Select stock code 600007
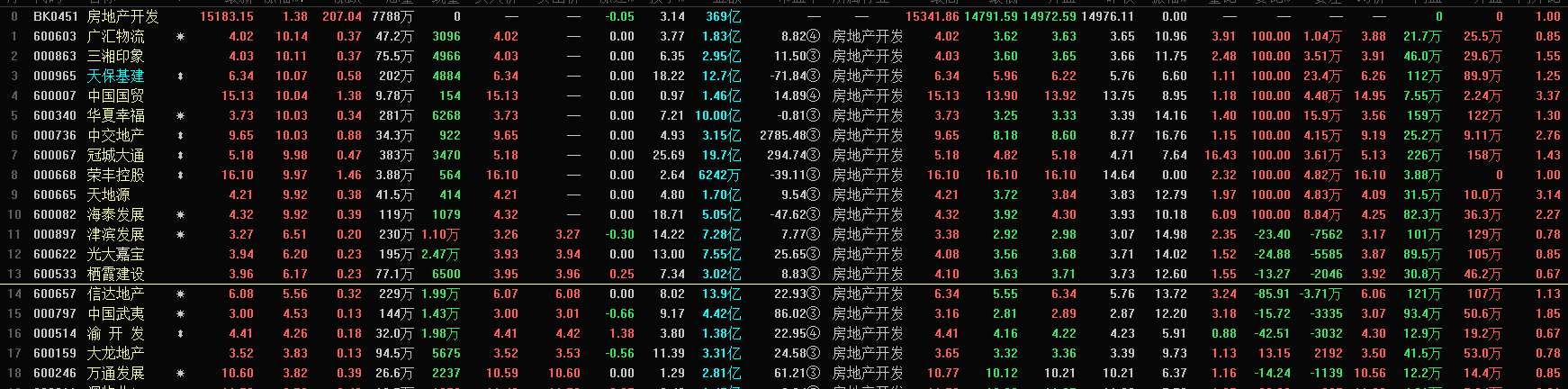The width and height of the screenshot is (1568, 389). pos(55,96)
